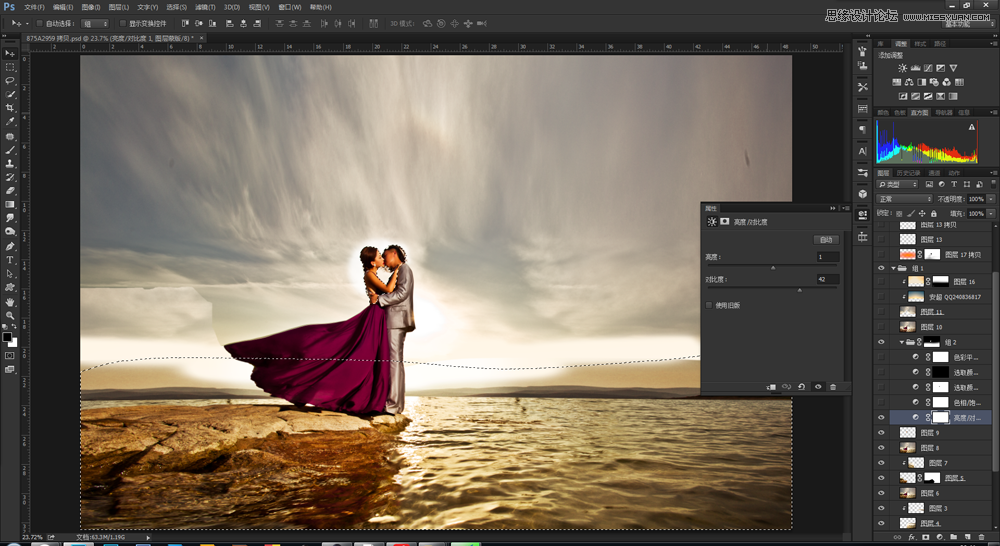Click the foreground color swatch
Image resolution: width=1000 pixels, height=546 pixels.
7,337
